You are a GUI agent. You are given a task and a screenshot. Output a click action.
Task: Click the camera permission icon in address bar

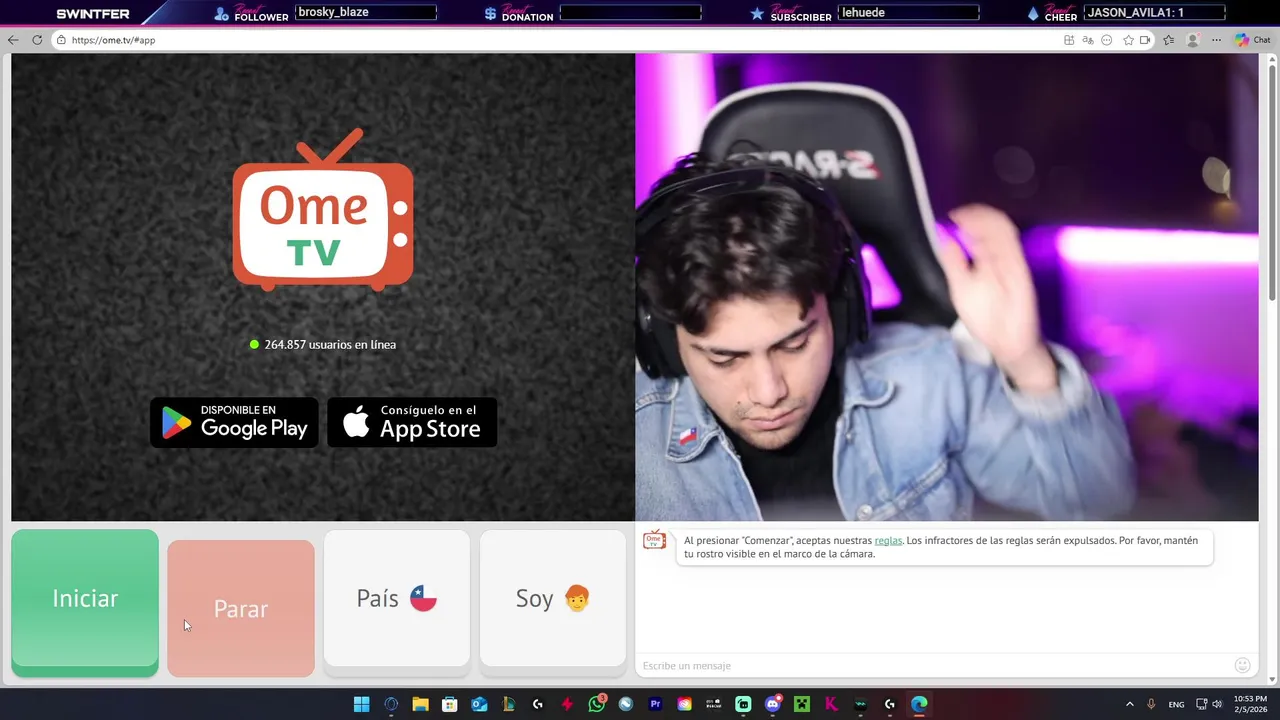[x=1146, y=40]
